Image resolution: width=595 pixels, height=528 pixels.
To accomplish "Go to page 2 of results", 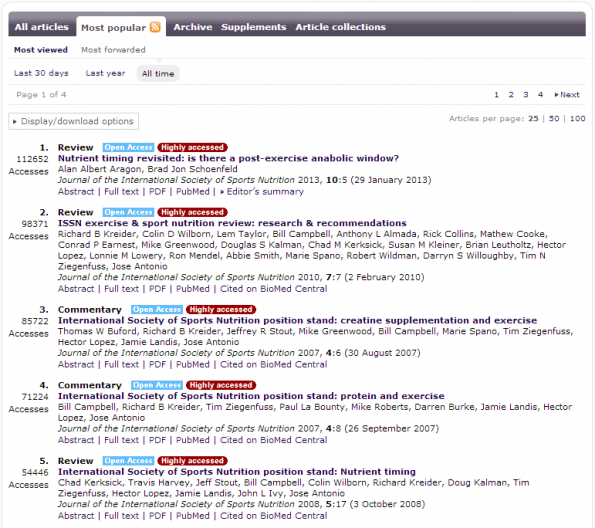I will [511, 95].
